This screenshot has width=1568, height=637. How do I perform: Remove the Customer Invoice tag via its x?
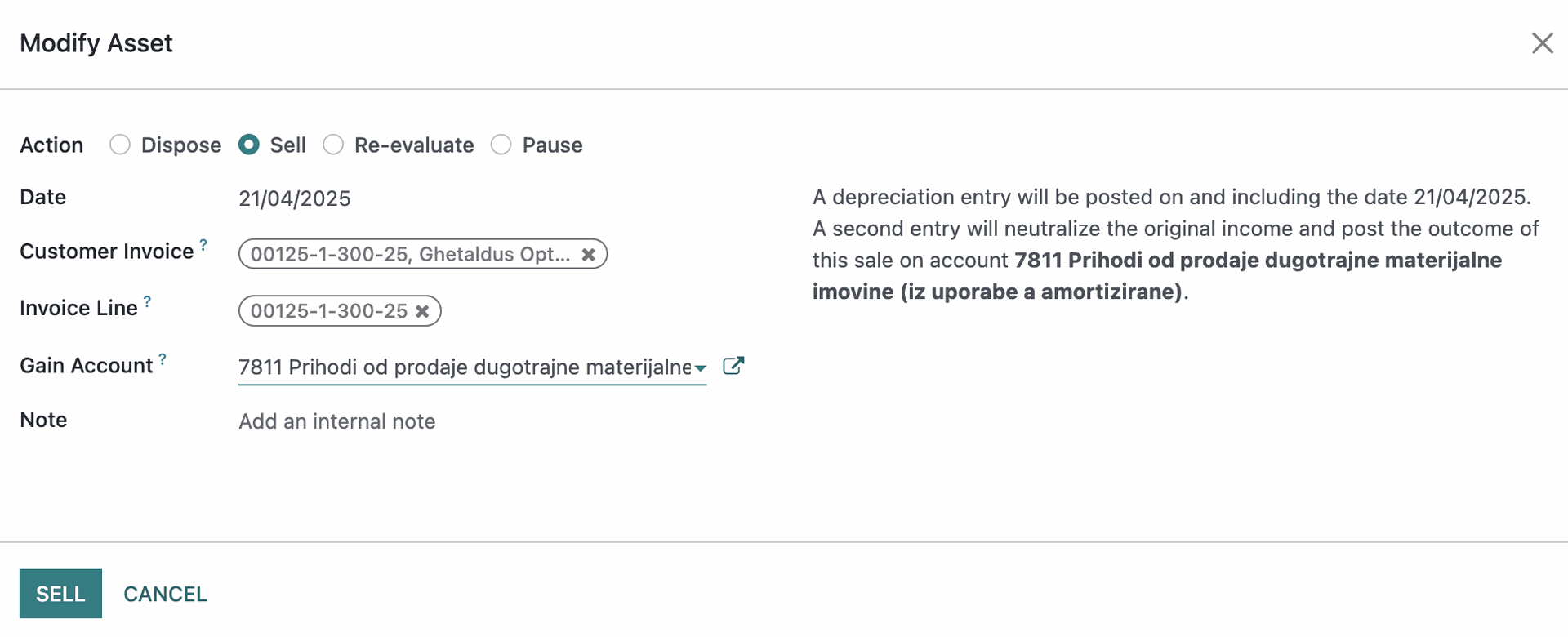[x=588, y=255]
